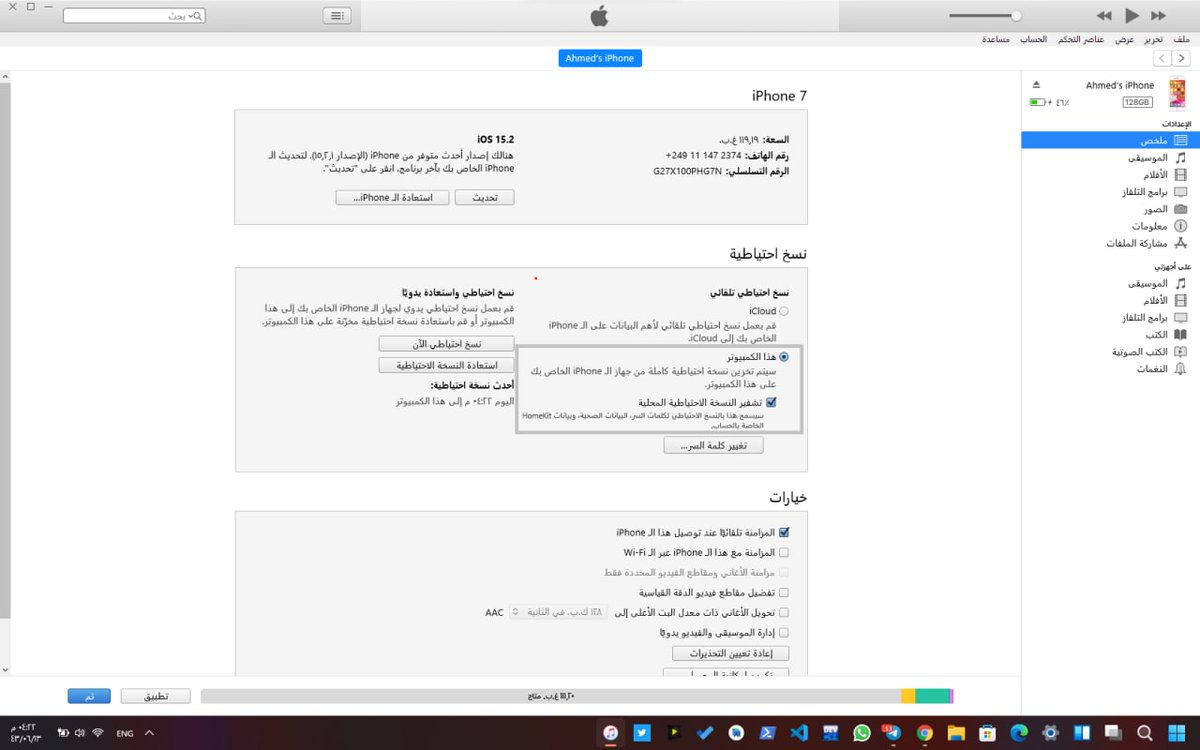Open File Explorer folder icon in taskbar
The height and width of the screenshot is (750, 1200).
(x=955, y=733)
